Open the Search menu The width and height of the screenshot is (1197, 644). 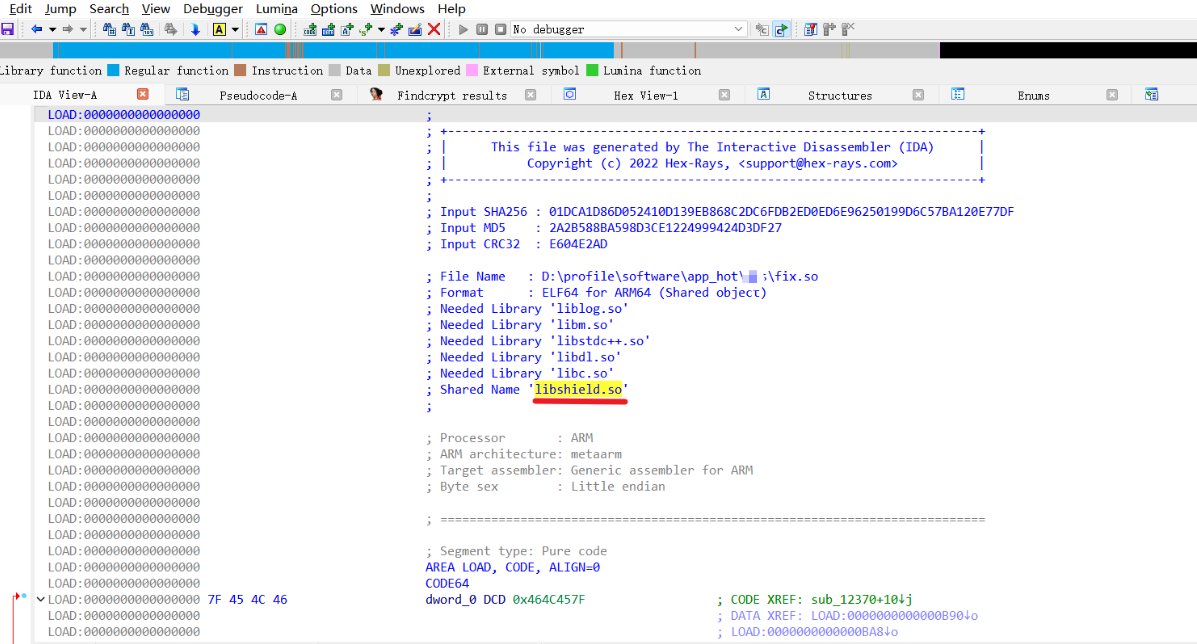point(109,8)
